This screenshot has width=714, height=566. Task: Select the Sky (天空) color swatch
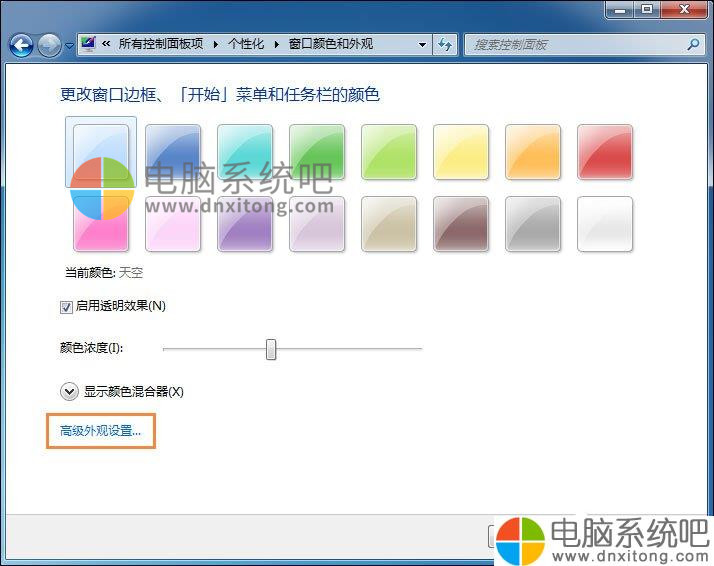[x=101, y=152]
